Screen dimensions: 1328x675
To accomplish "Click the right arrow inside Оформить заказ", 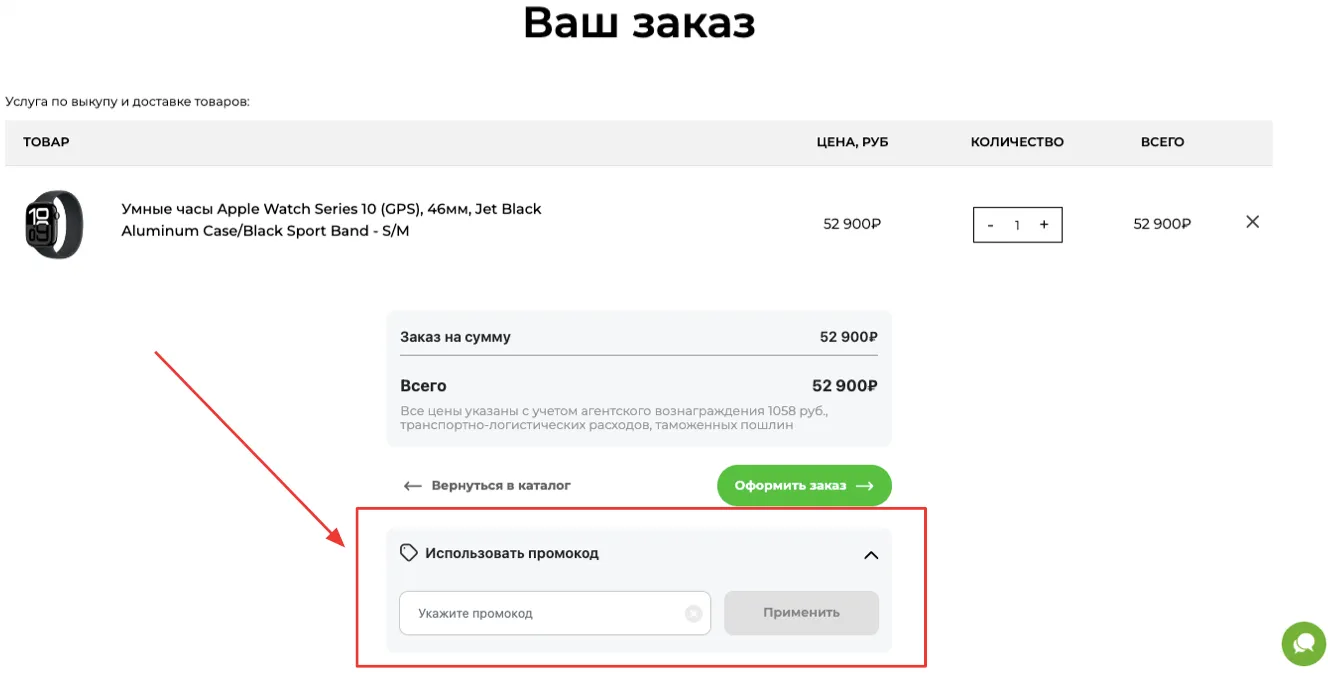I will click(865, 486).
